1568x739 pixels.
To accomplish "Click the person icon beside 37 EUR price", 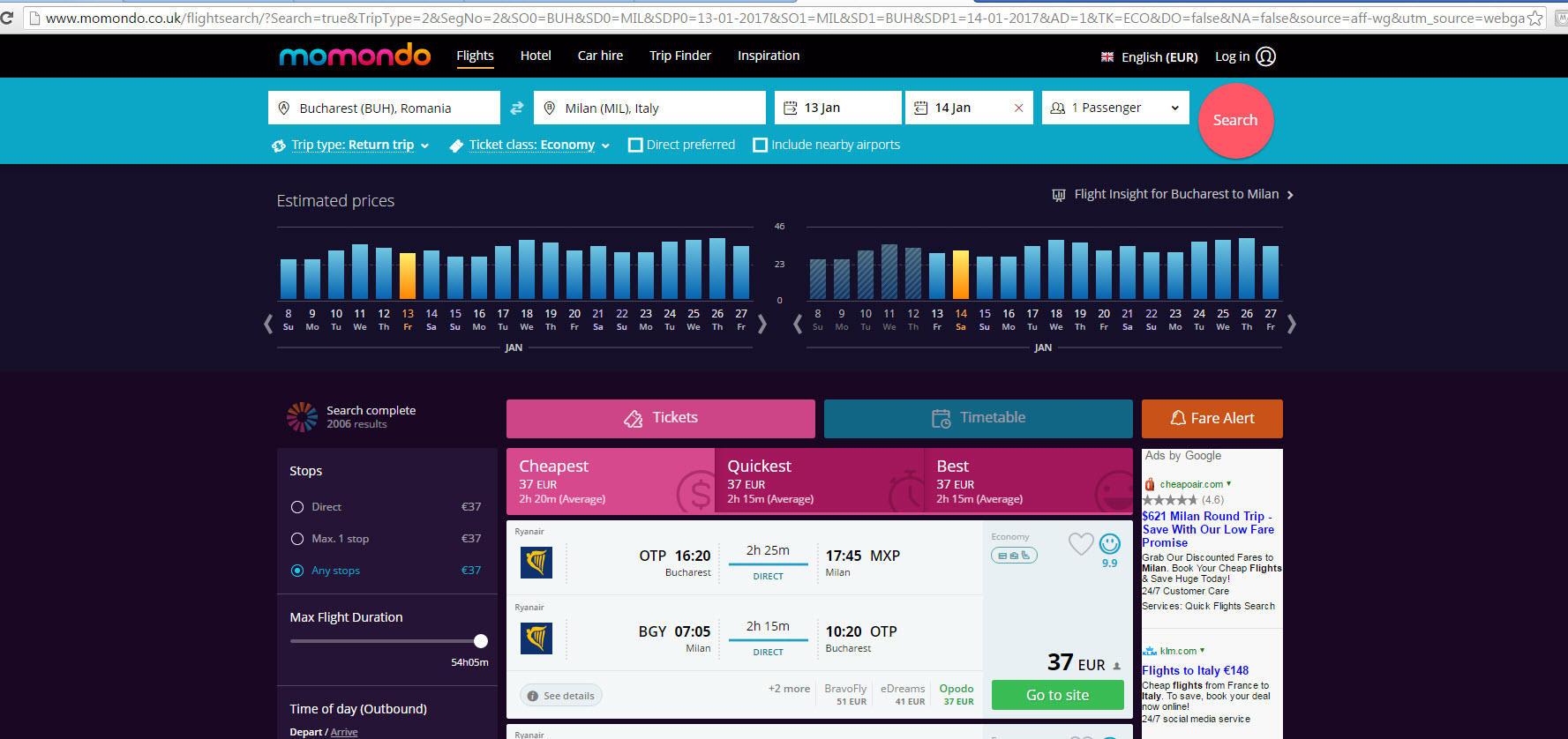I will tap(1116, 667).
